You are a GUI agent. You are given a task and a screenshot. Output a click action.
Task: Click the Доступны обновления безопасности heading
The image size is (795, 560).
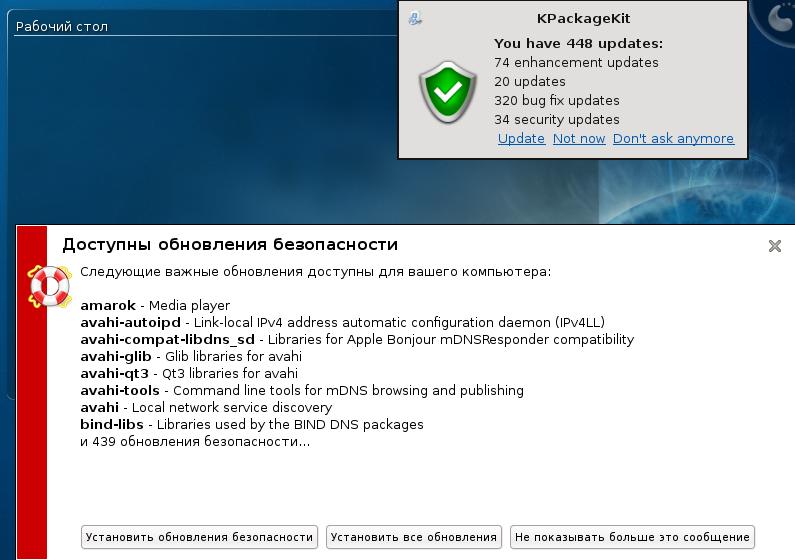(230, 244)
